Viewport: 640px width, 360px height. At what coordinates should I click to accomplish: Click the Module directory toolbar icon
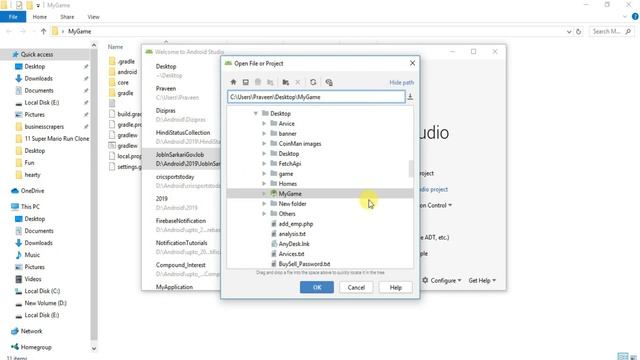click(270, 82)
